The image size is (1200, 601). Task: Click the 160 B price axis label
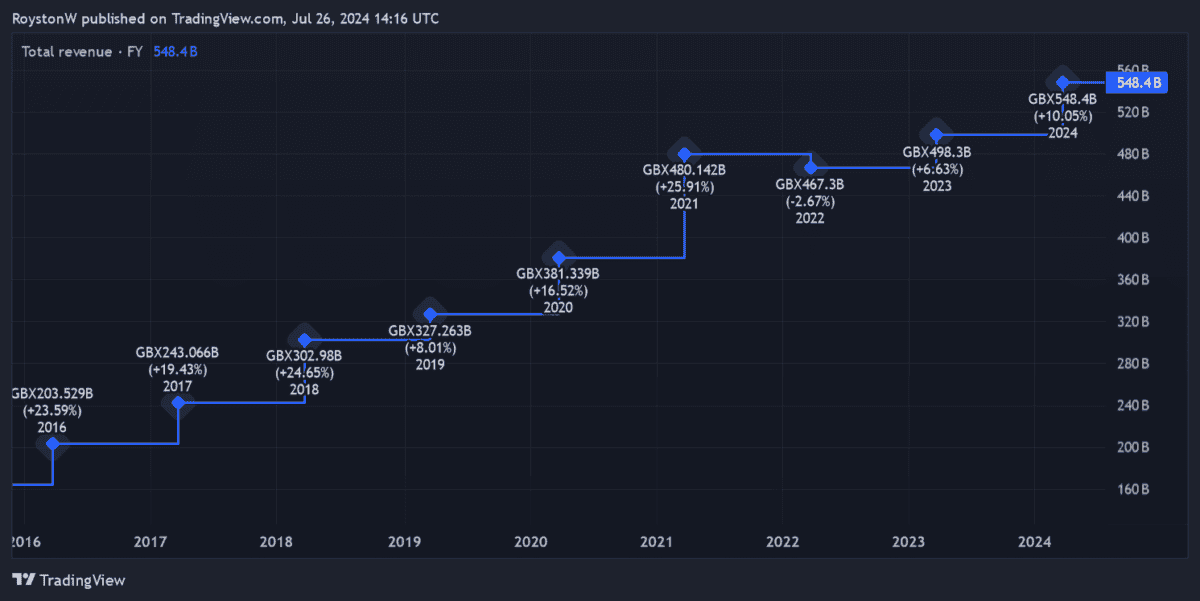pyautogui.click(x=1131, y=489)
